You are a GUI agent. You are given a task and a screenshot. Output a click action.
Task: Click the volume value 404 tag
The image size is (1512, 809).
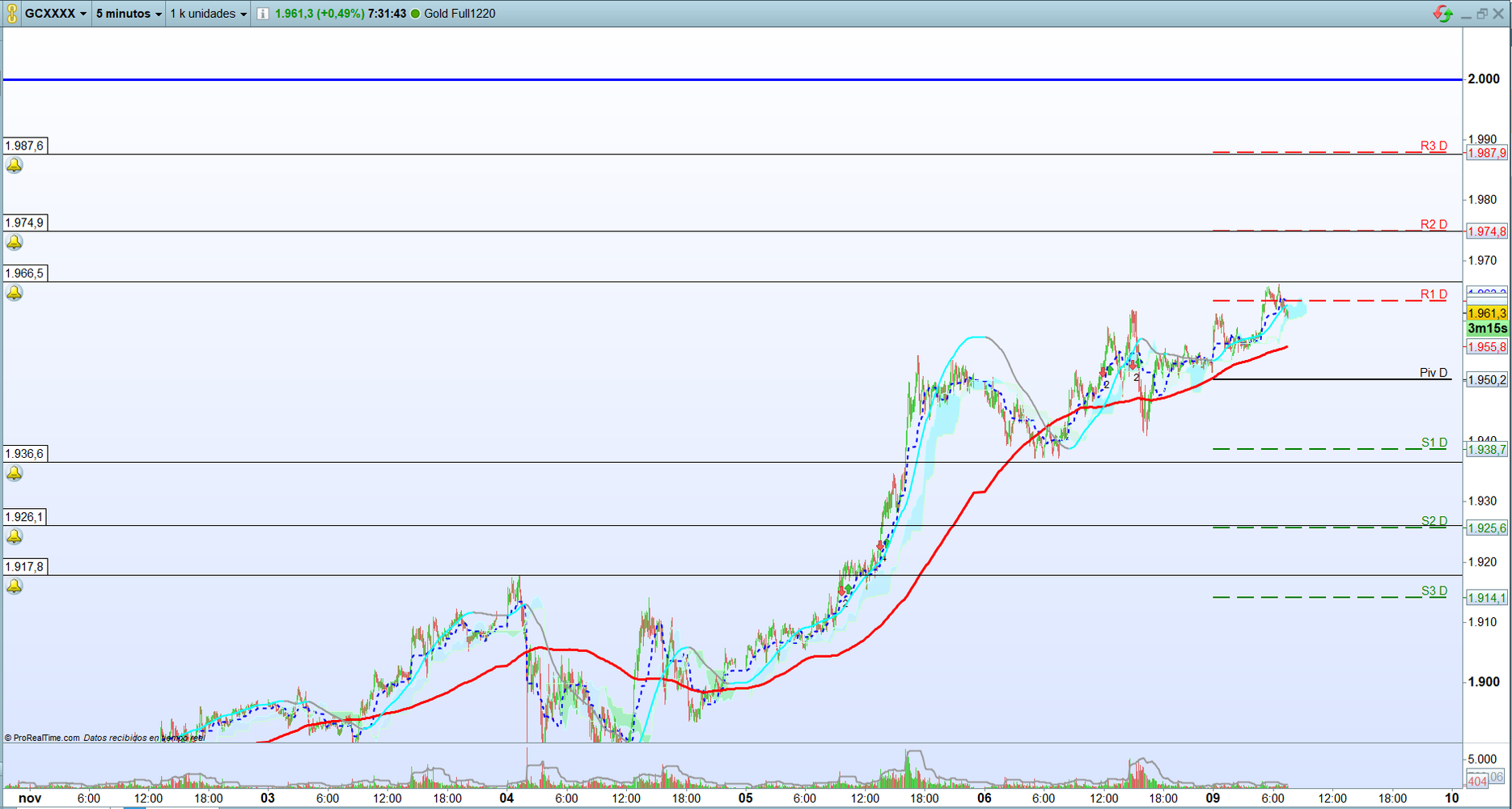(x=1477, y=781)
